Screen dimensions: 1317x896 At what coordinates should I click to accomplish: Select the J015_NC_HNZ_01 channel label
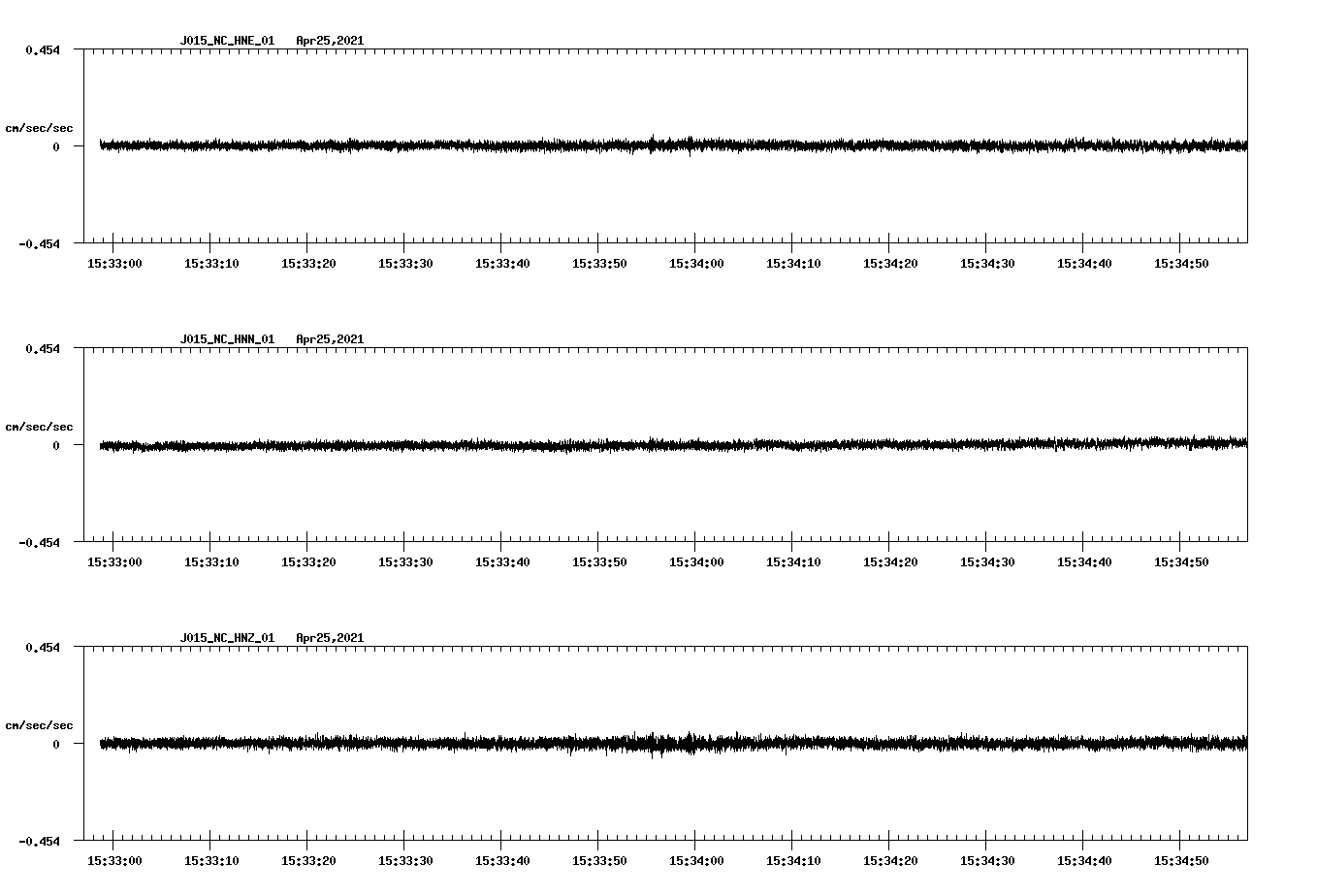[x=227, y=638]
